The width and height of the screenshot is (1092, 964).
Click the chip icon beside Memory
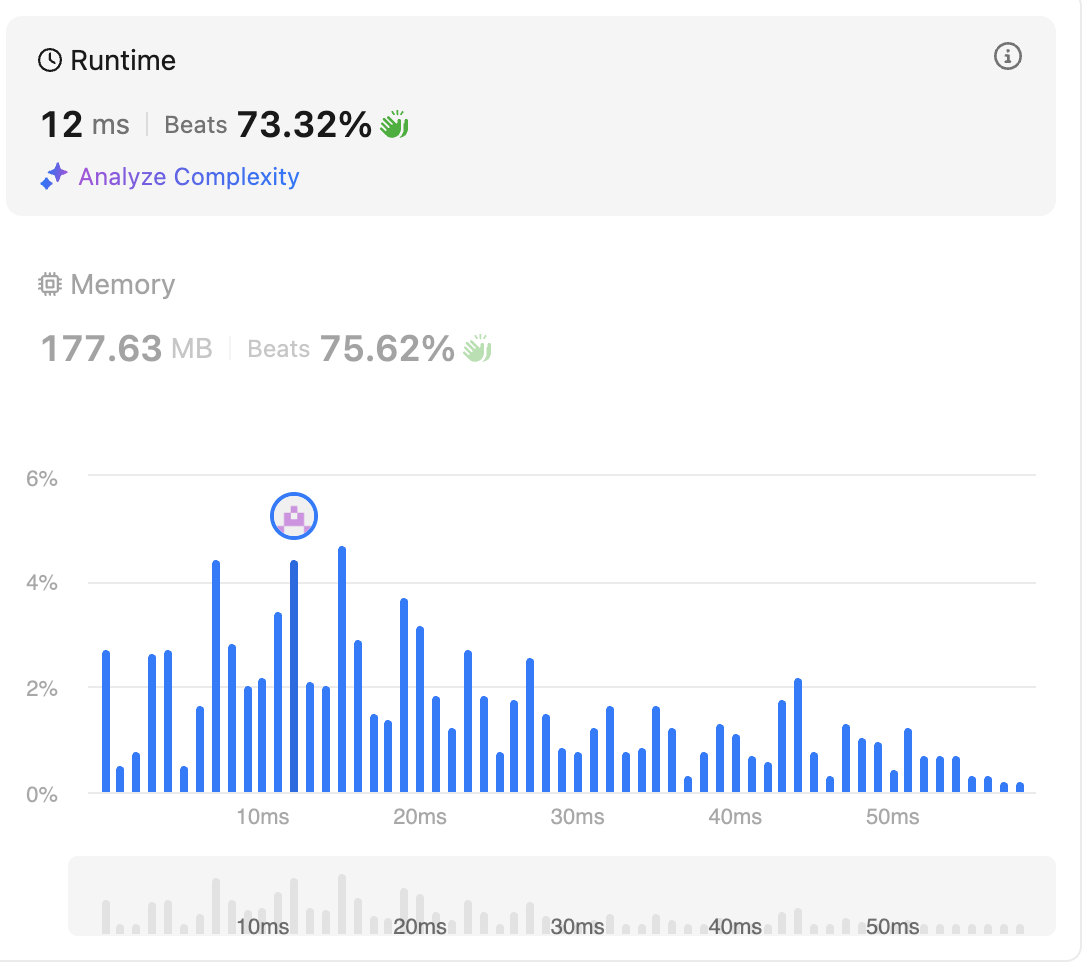[x=49, y=285]
